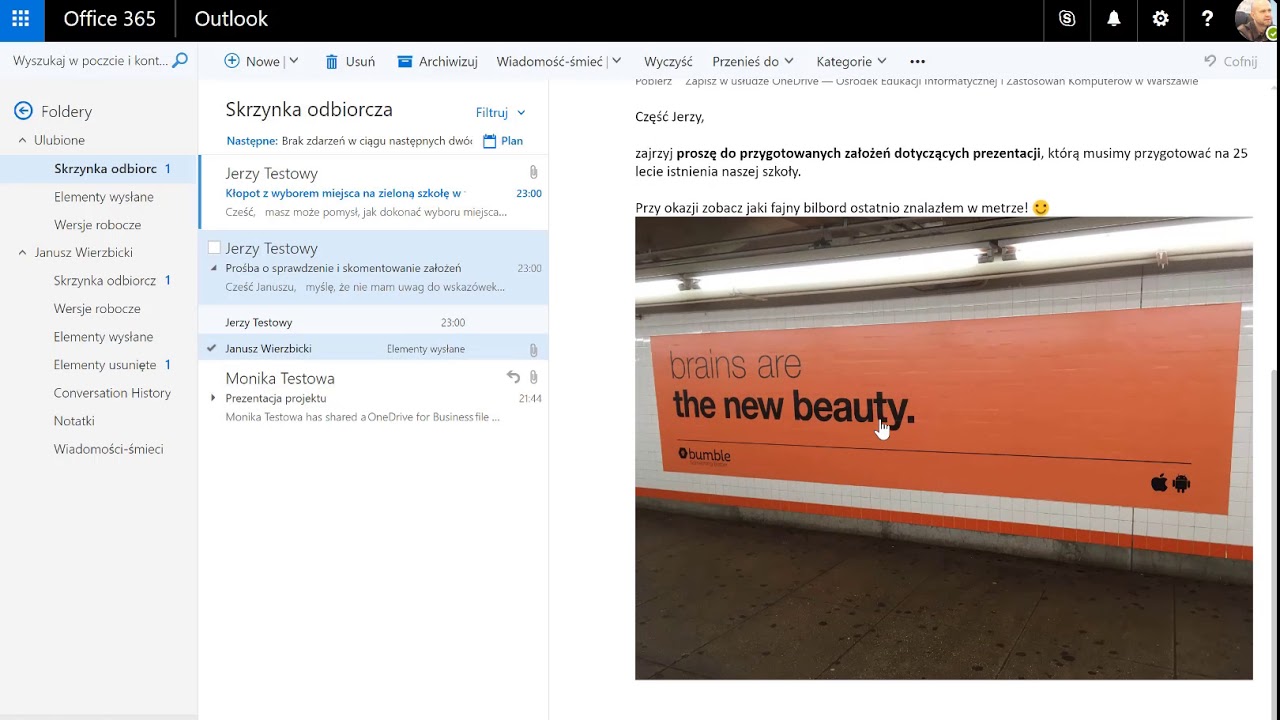Viewport: 1280px width, 720px height.
Task: Click the Folders back arrow icon
Action: pyautogui.click(x=23, y=111)
